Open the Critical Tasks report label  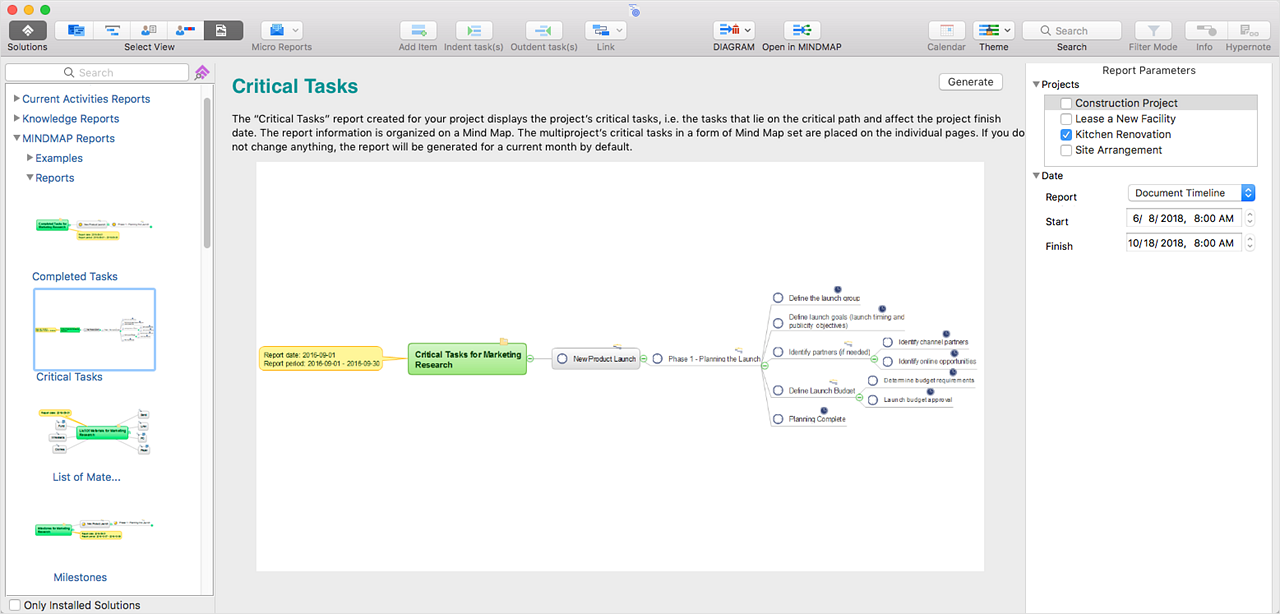click(69, 377)
